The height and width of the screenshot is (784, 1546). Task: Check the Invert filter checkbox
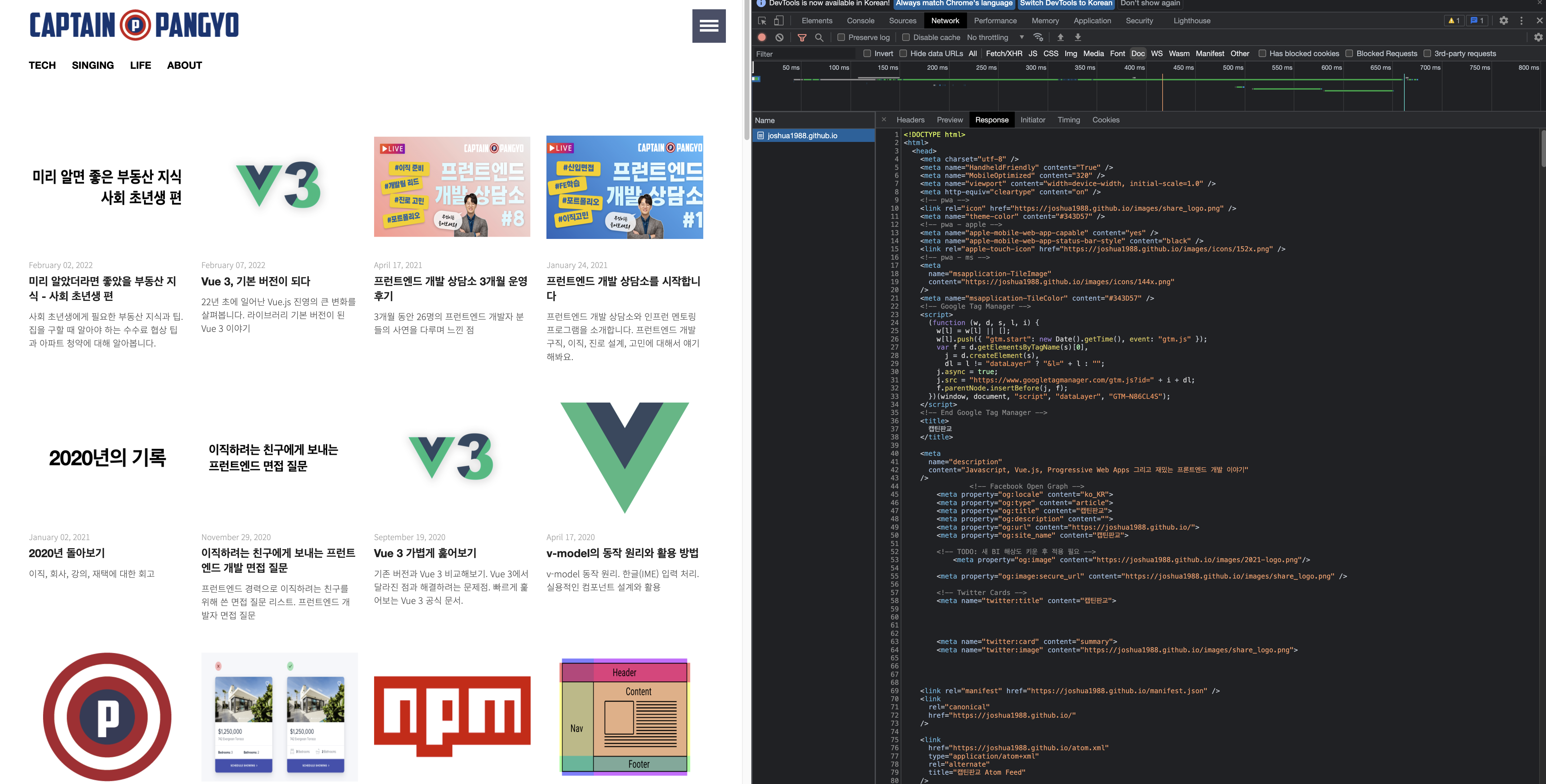click(x=867, y=53)
